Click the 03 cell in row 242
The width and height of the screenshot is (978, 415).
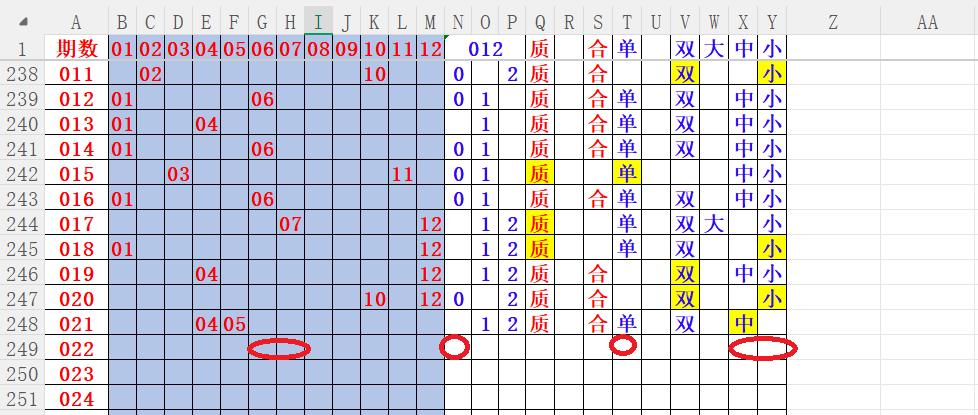coord(178,173)
